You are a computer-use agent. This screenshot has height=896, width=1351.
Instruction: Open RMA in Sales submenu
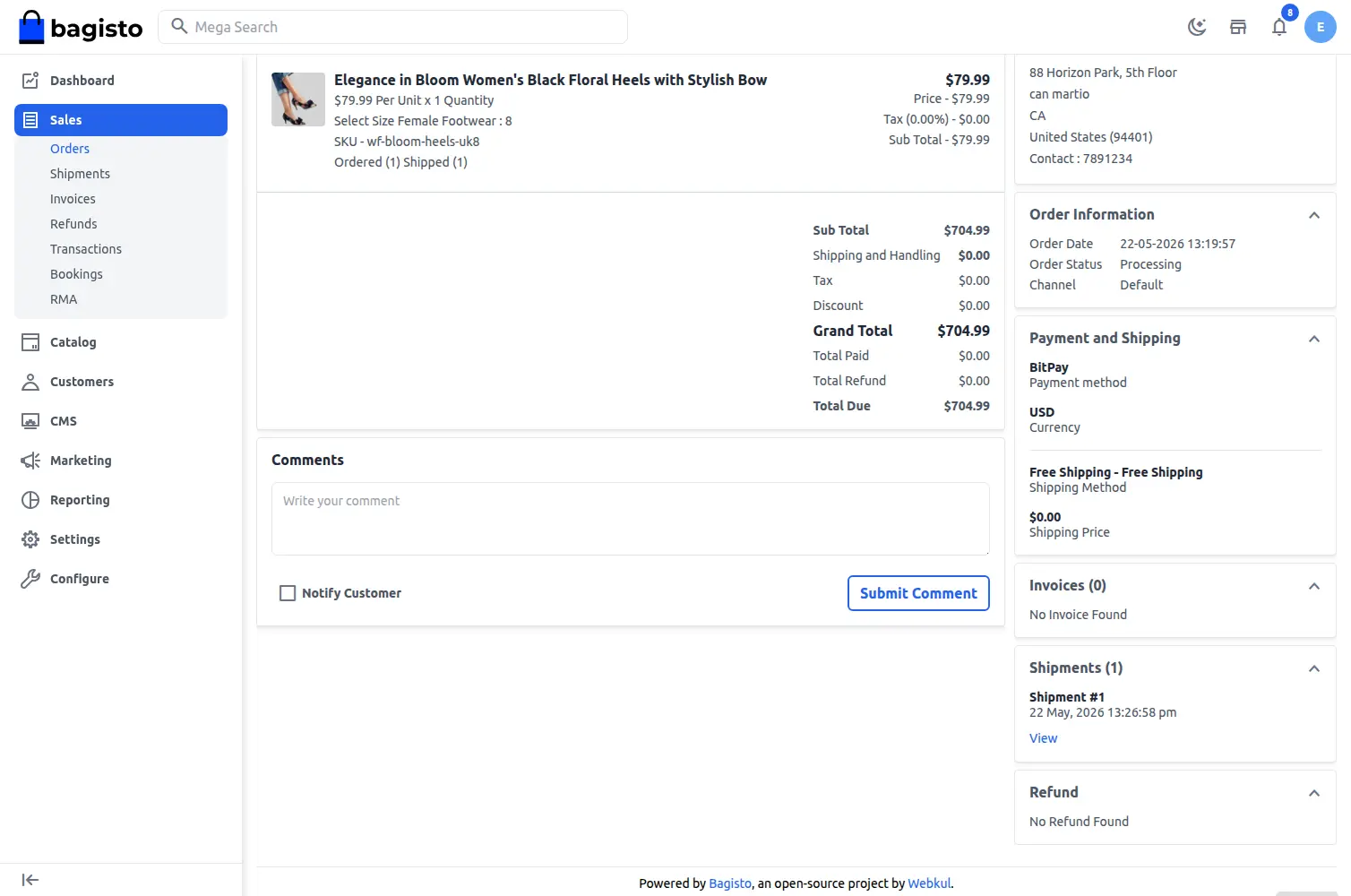tap(64, 299)
